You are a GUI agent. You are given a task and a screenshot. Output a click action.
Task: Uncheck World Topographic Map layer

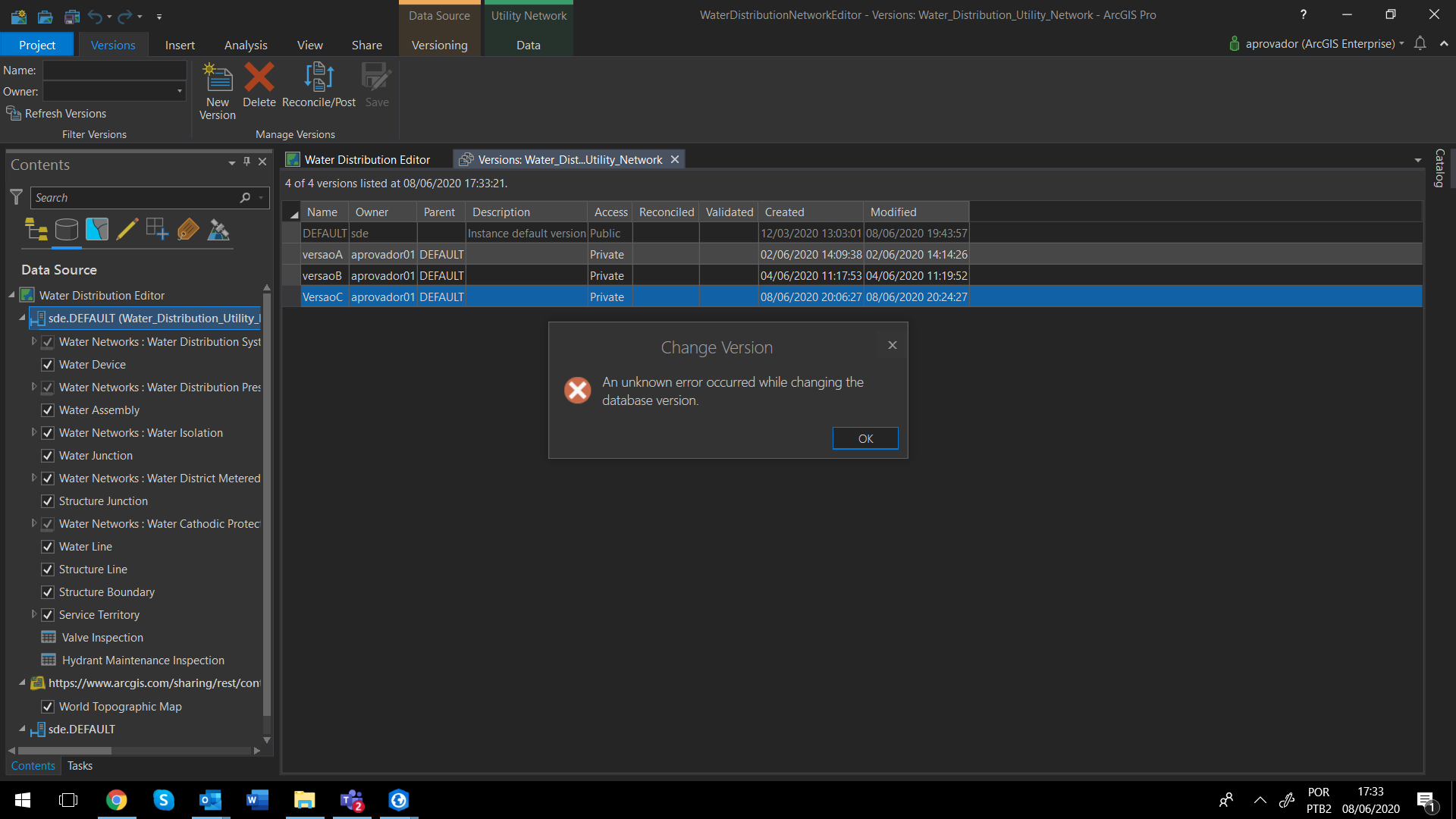[x=48, y=707]
